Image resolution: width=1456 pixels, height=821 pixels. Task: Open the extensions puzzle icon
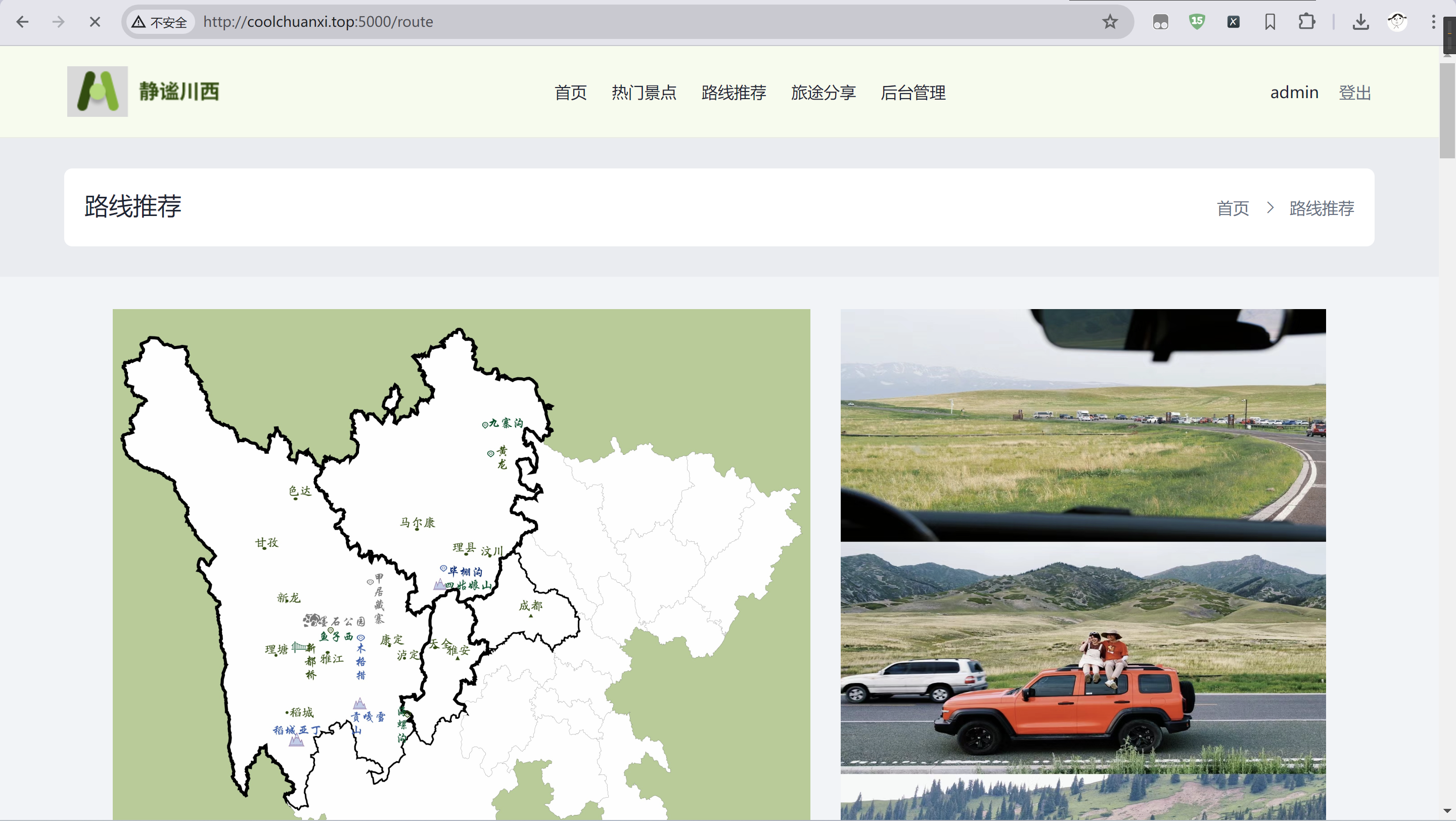pyautogui.click(x=1306, y=22)
